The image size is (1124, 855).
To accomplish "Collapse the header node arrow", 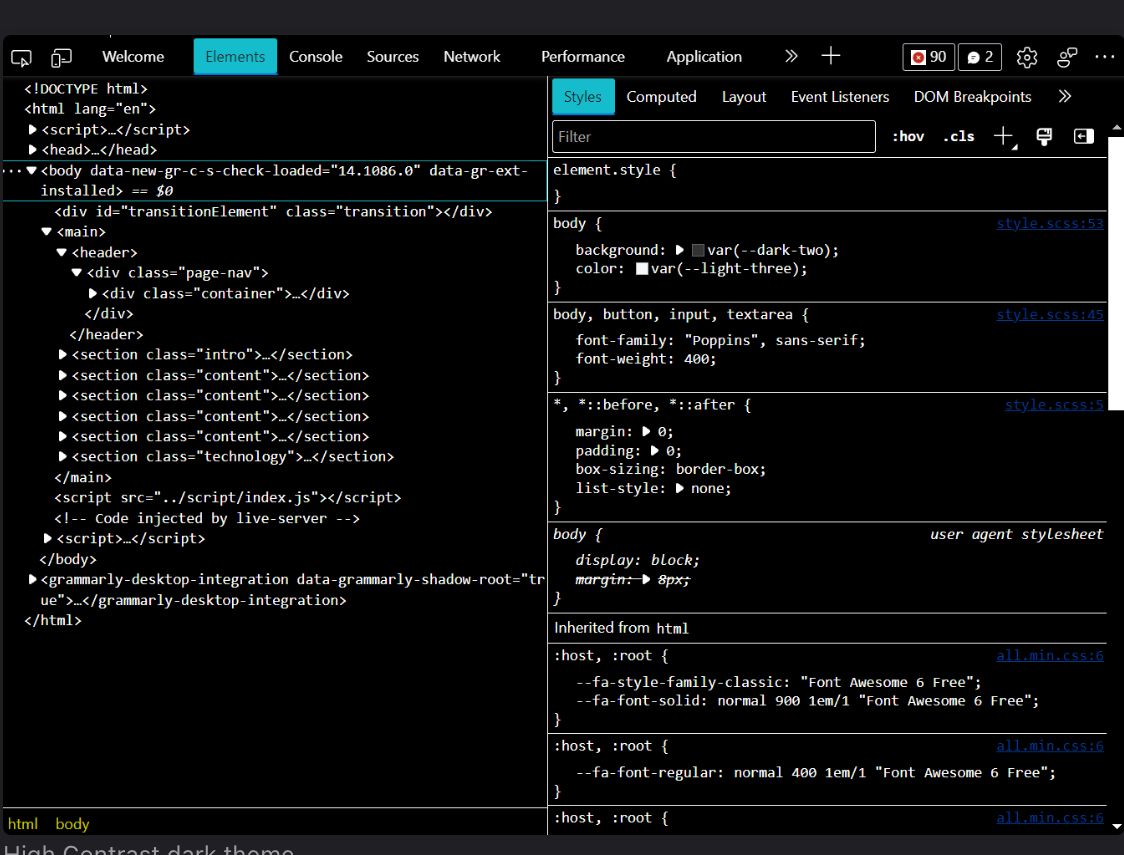I will point(62,252).
